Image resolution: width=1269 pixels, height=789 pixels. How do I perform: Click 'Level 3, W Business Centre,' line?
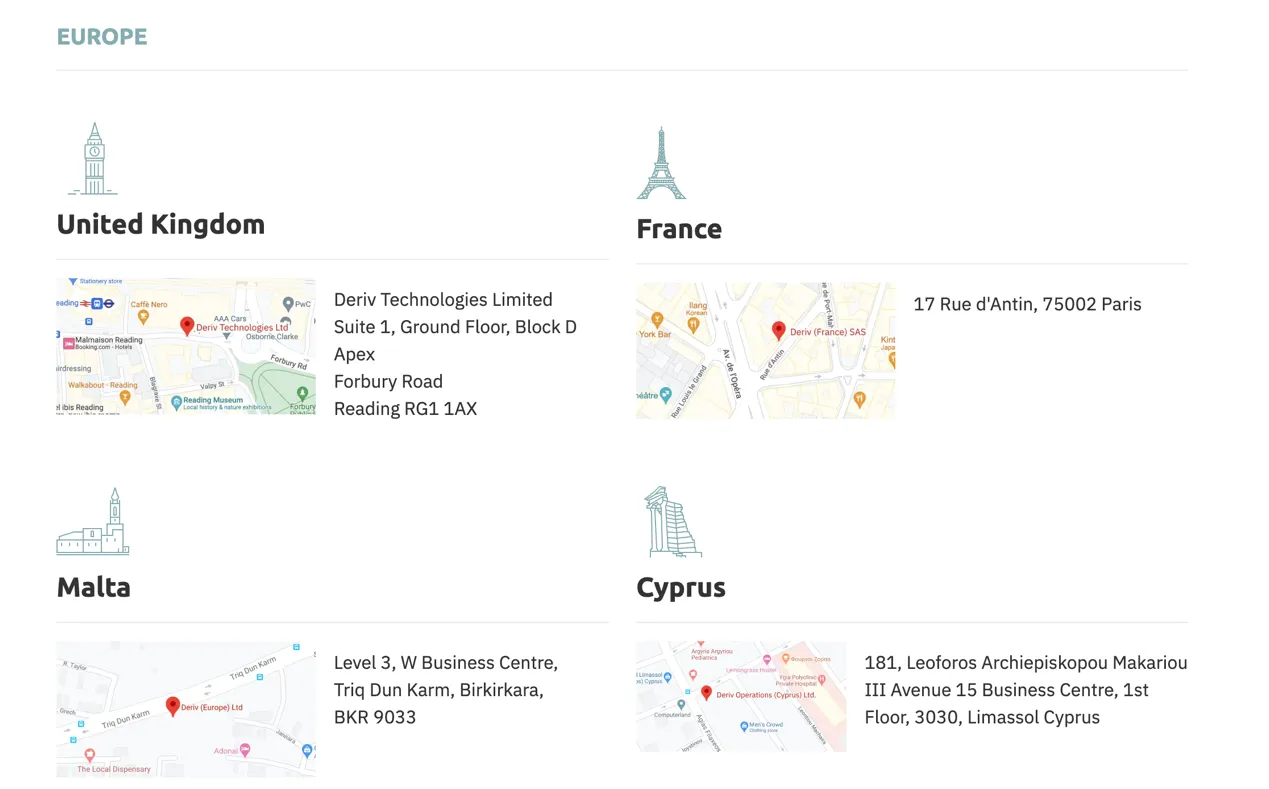446,663
